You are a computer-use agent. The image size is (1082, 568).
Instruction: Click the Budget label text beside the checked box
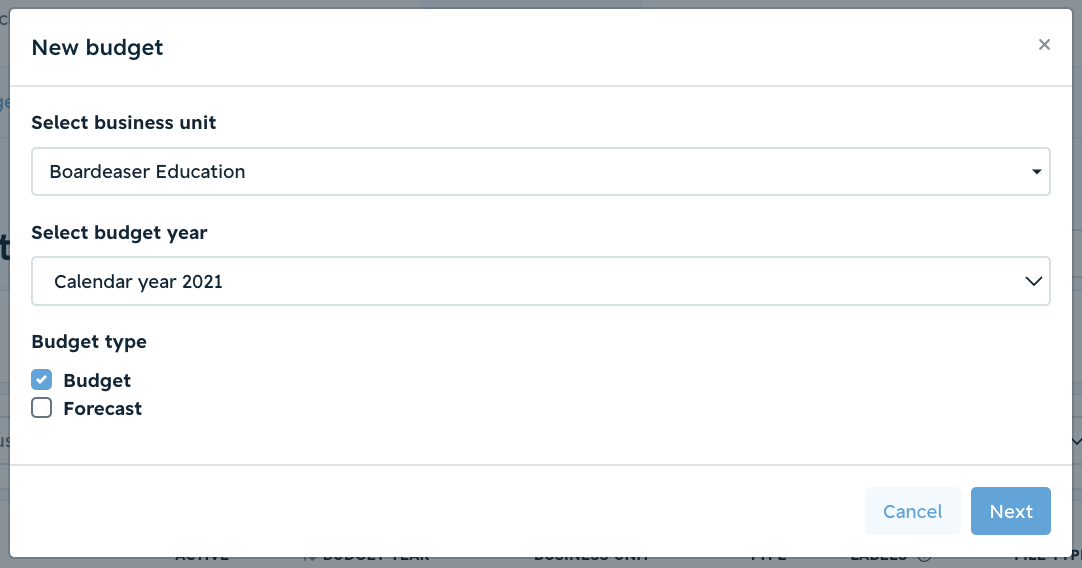(x=97, y=380)
